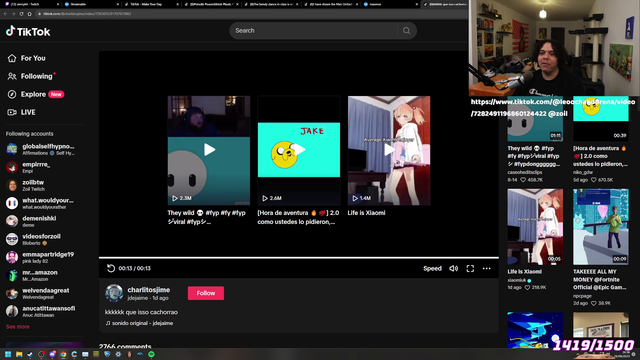Open the playback Speed menu

pyautogui.click(x=432, y=268)
